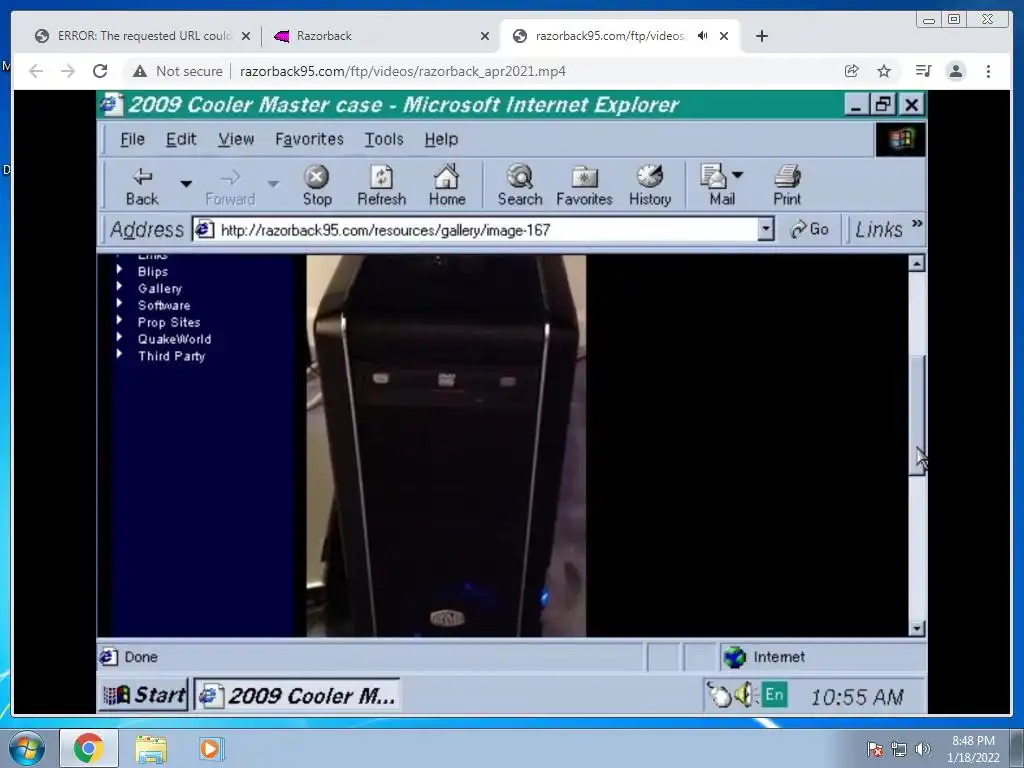Reload the Chrome page
Viewport: 1024px width, 768px height.
pos(100,71)
